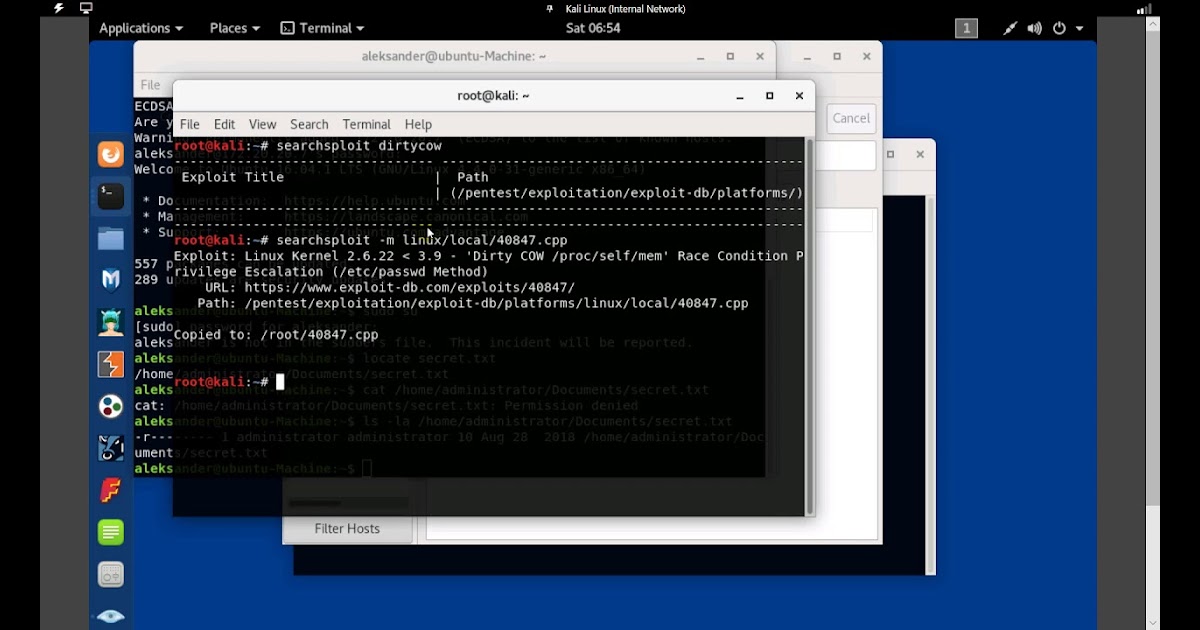The width and height of the screenshot is (1200, 630).
Task: Open File menu in root@kali terminal
Action: tap(189, 124)
